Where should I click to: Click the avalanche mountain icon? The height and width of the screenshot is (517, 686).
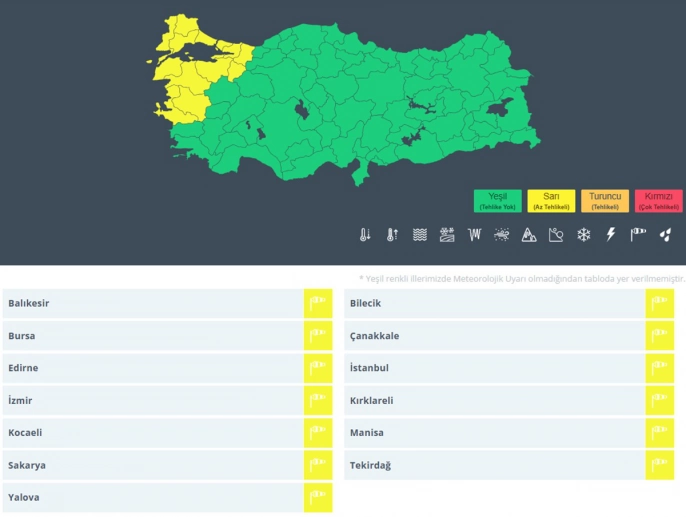point(529,235)
